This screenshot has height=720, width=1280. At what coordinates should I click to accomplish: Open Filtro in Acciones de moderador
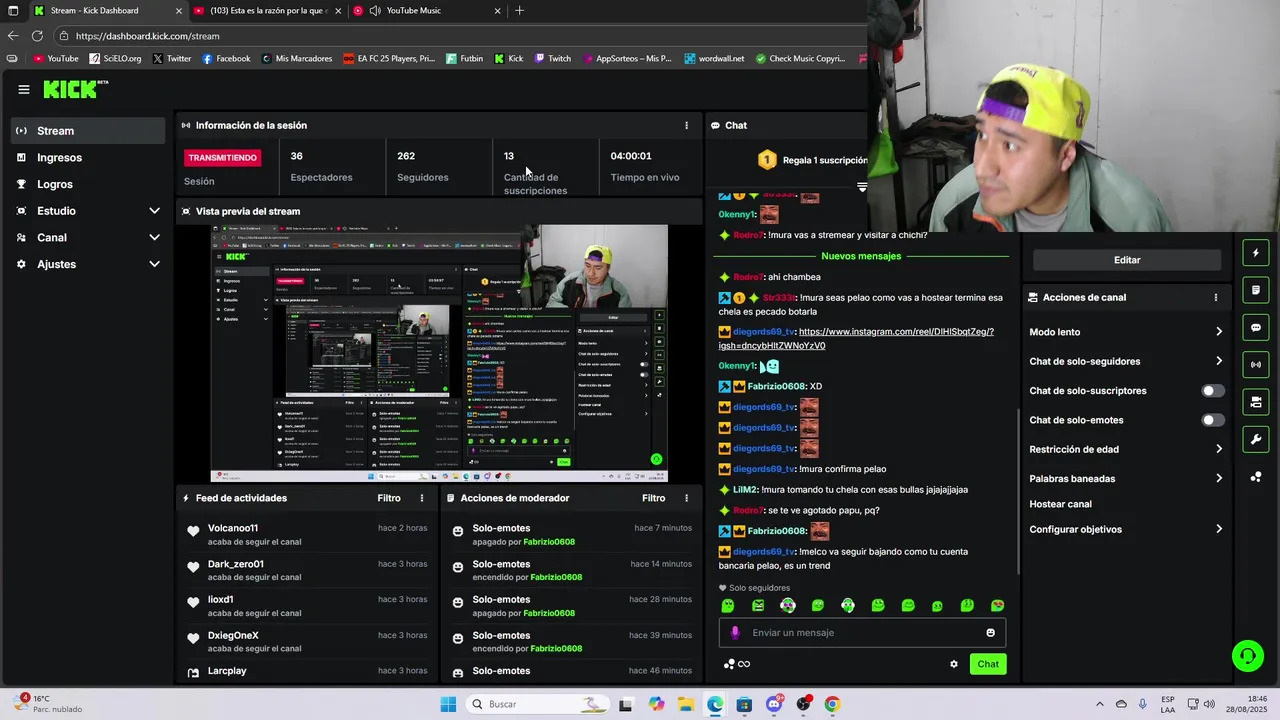[x=653, y=498]
